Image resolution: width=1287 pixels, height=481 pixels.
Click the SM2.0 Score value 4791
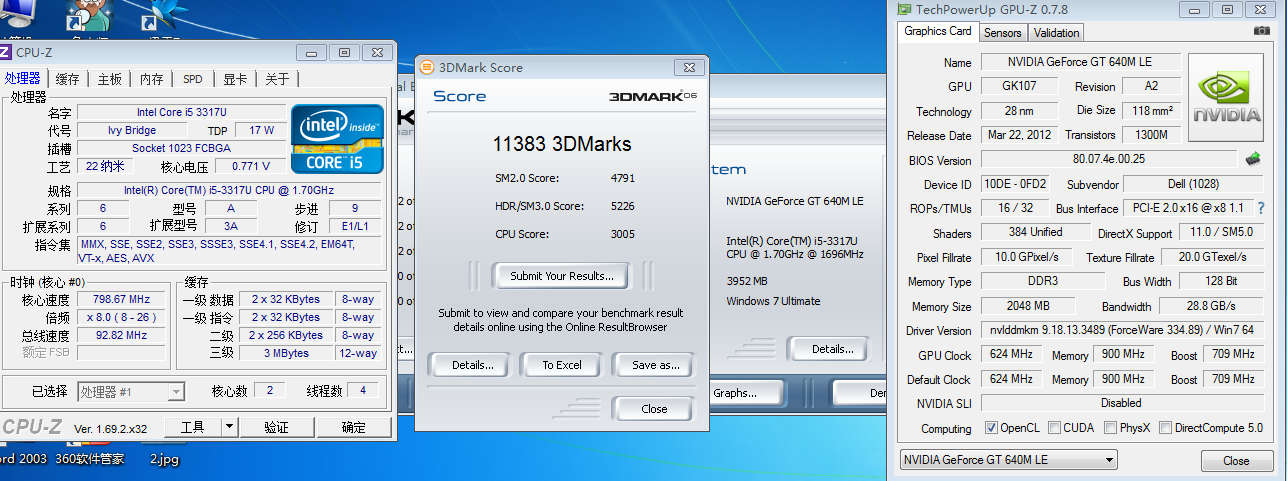pyautogui.click(x=622, y=178)
